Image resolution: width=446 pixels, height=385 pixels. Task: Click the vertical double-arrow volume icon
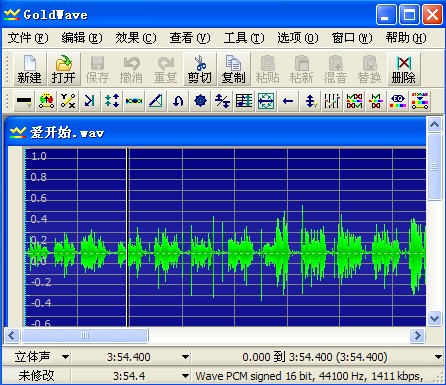coord(310,101)
